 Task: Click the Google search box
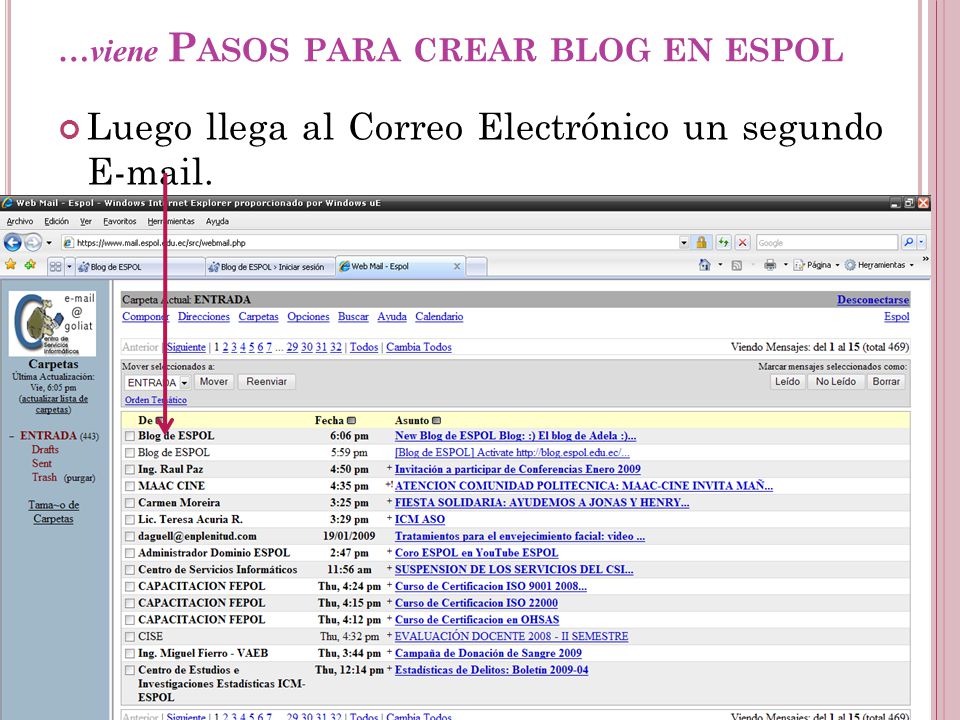827,242
